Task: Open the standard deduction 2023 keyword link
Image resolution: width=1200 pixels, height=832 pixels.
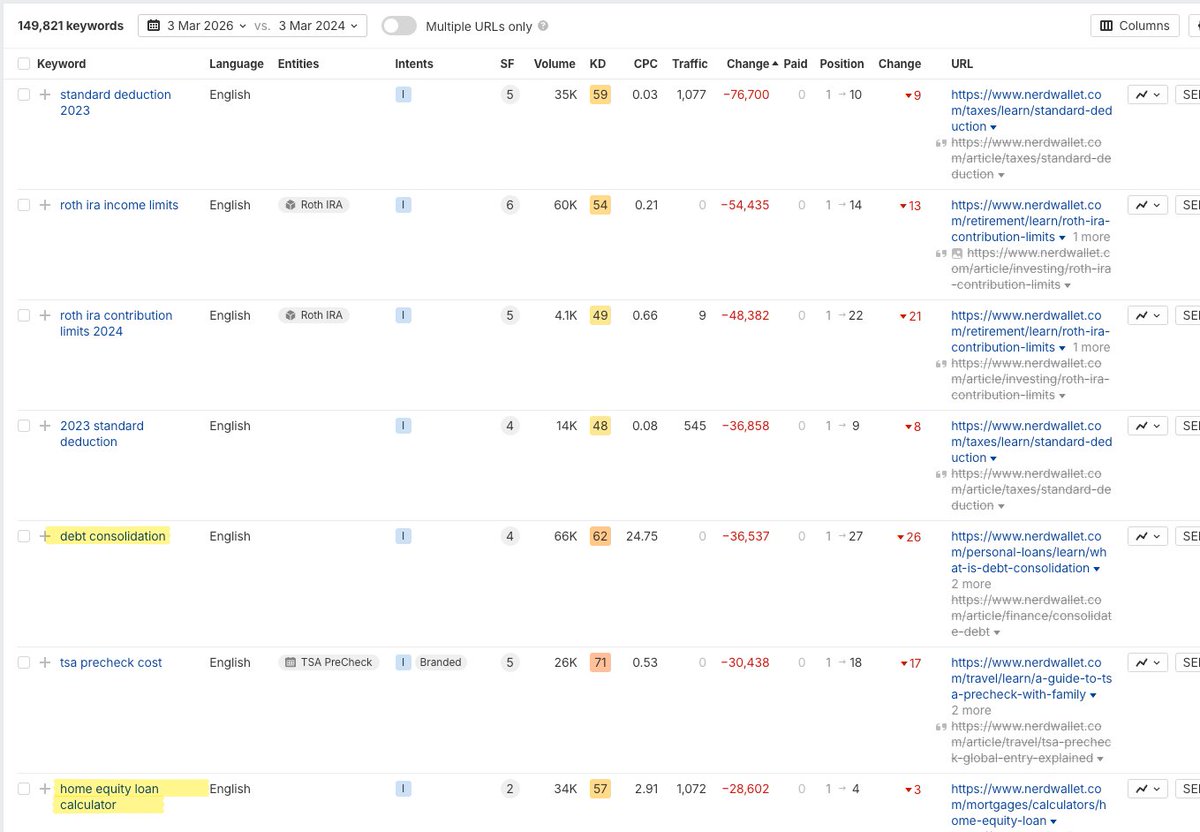Action: (115, 103)
